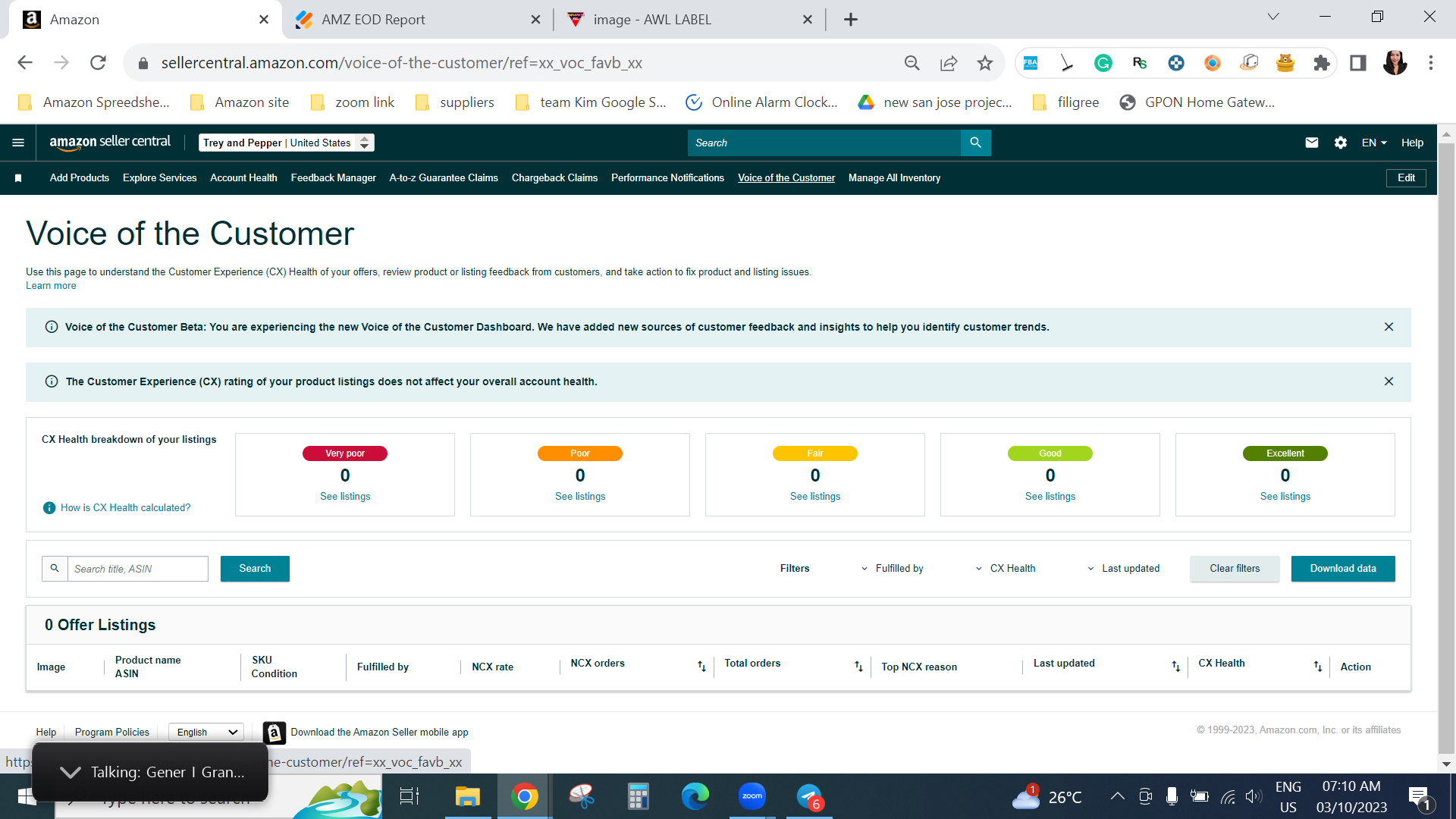Open the English footer language selector
This screenshot has width=1456, height=819.
pyautogui.click(x=206, y=733)
